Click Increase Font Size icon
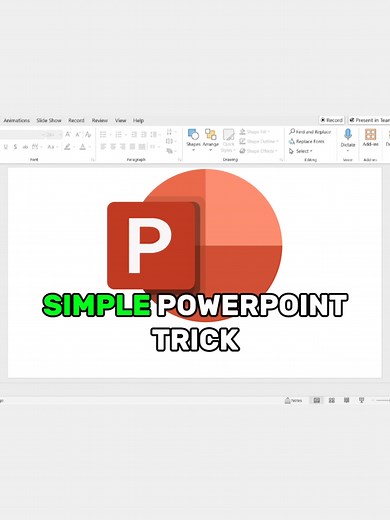This screenshot has height=520, width=390. tap(68, 134)
